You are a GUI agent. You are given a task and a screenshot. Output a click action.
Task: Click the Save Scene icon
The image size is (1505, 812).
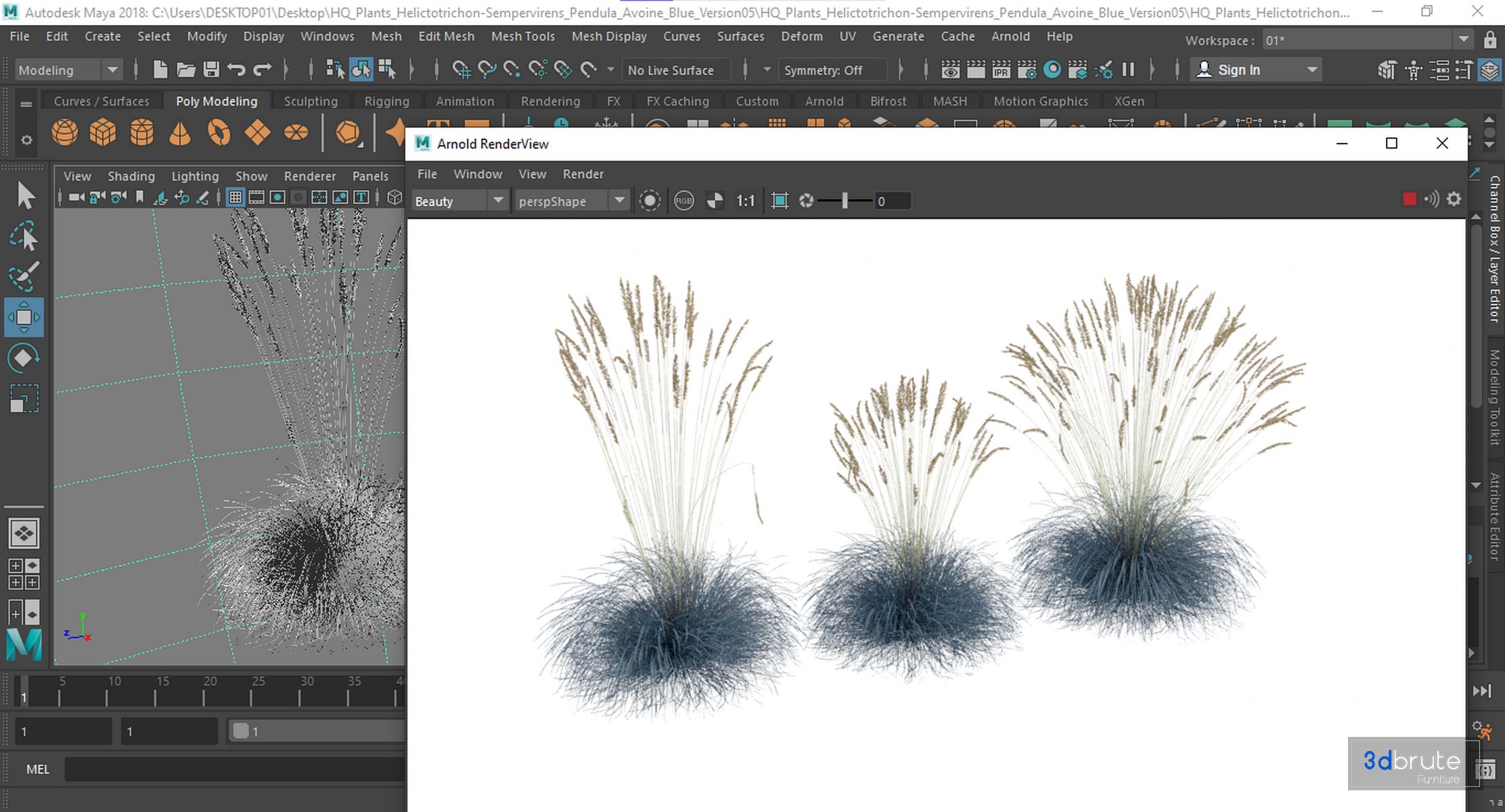(x=211, y=70)
